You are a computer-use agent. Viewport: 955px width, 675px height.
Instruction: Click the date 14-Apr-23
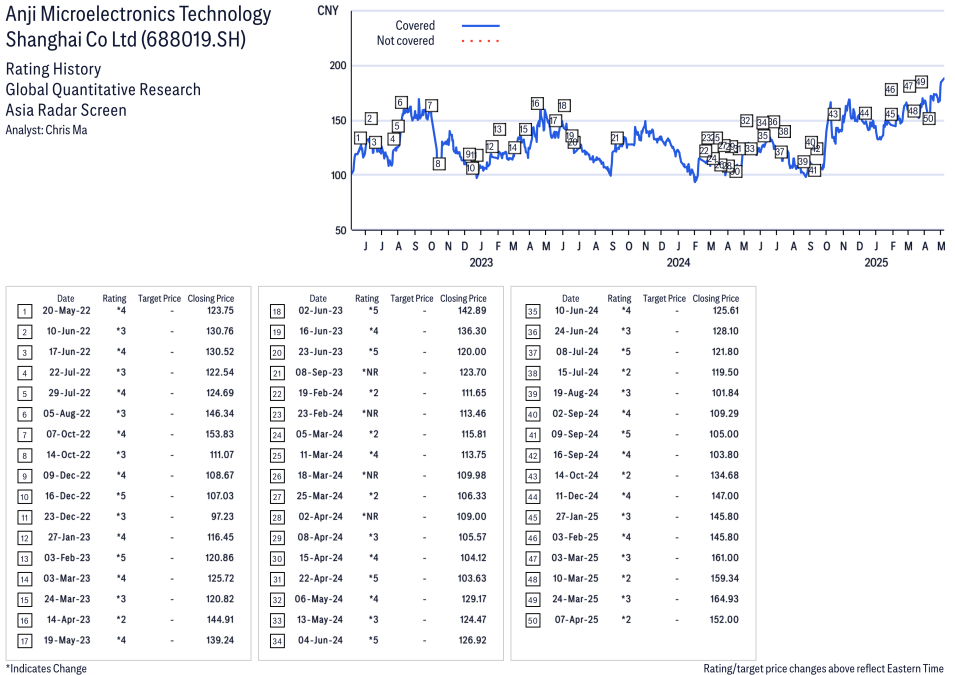68,620
